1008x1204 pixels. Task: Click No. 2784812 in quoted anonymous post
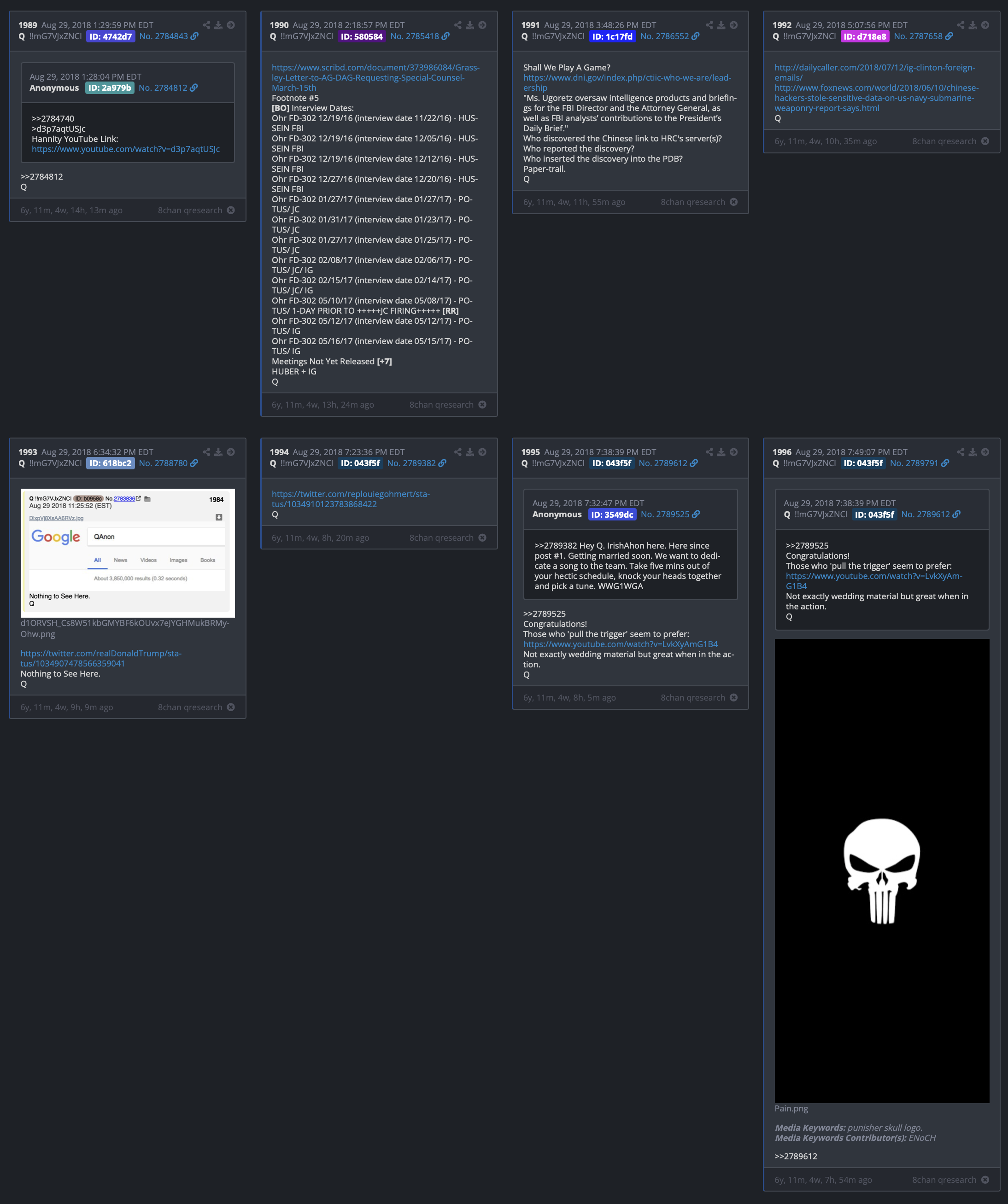(163, 88)
